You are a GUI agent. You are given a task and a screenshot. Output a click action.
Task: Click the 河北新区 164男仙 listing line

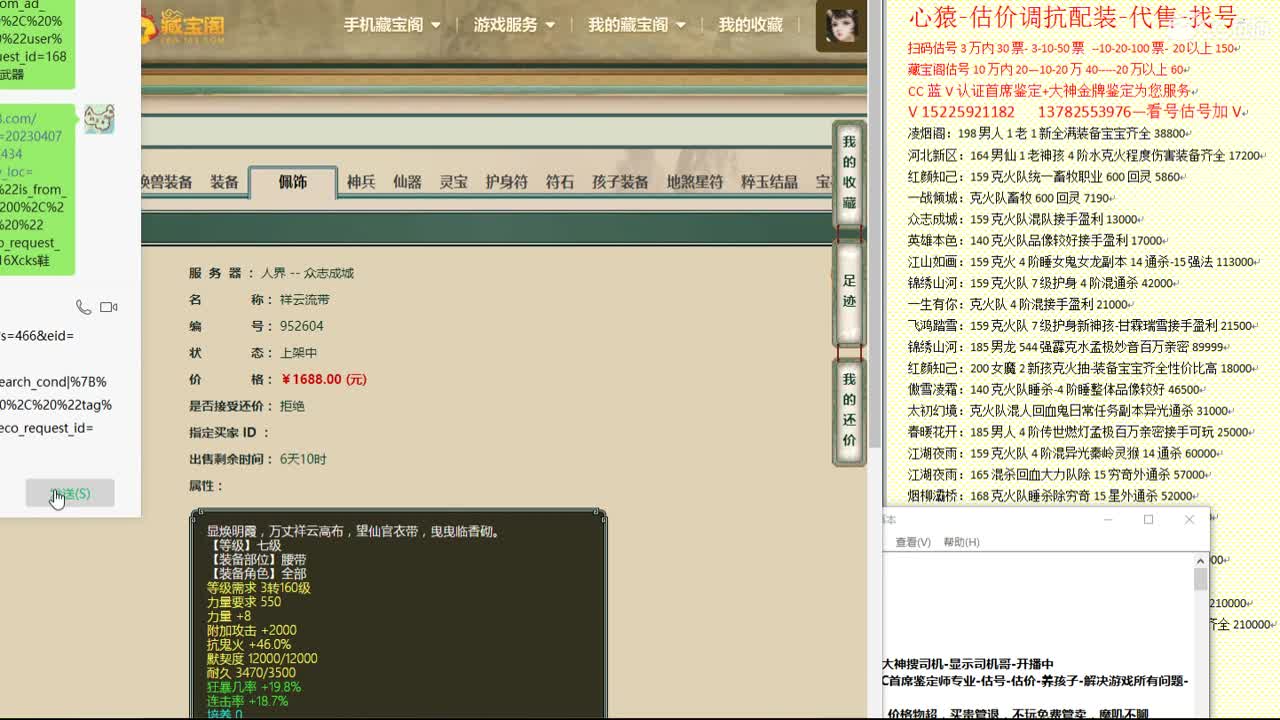1087,155
